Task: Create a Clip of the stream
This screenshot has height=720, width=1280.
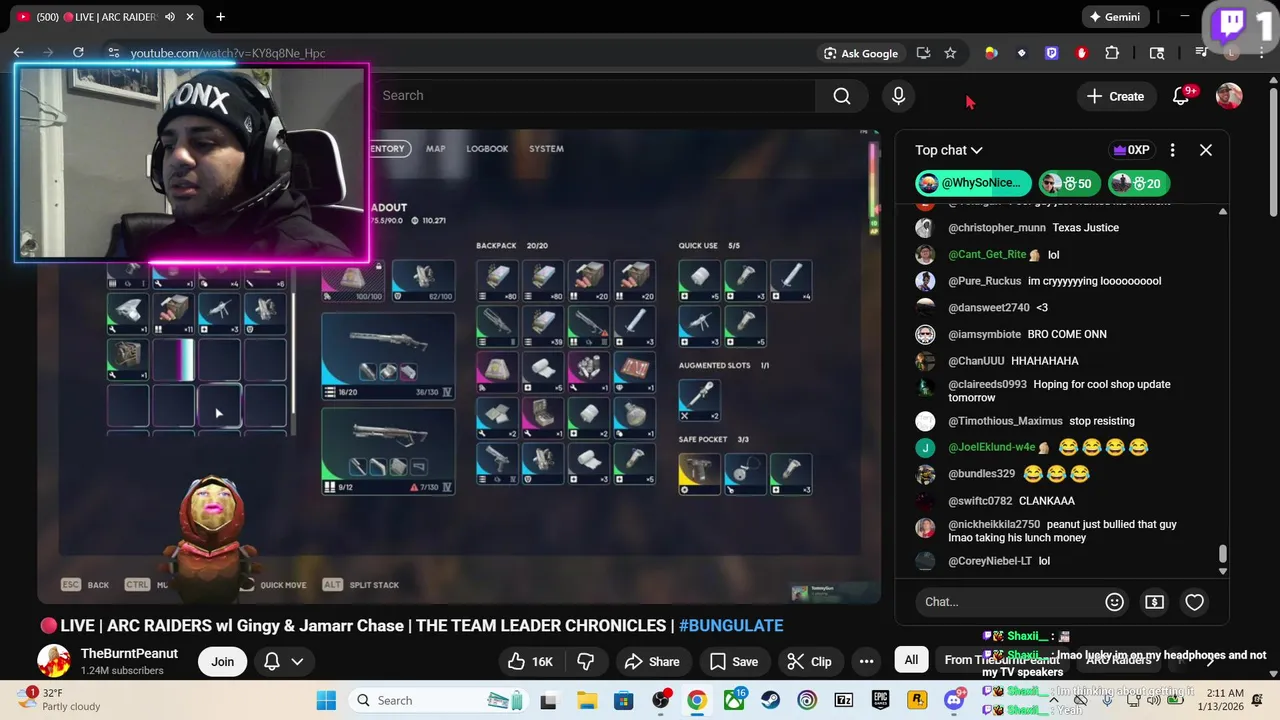Action: [x=809, y=661]
